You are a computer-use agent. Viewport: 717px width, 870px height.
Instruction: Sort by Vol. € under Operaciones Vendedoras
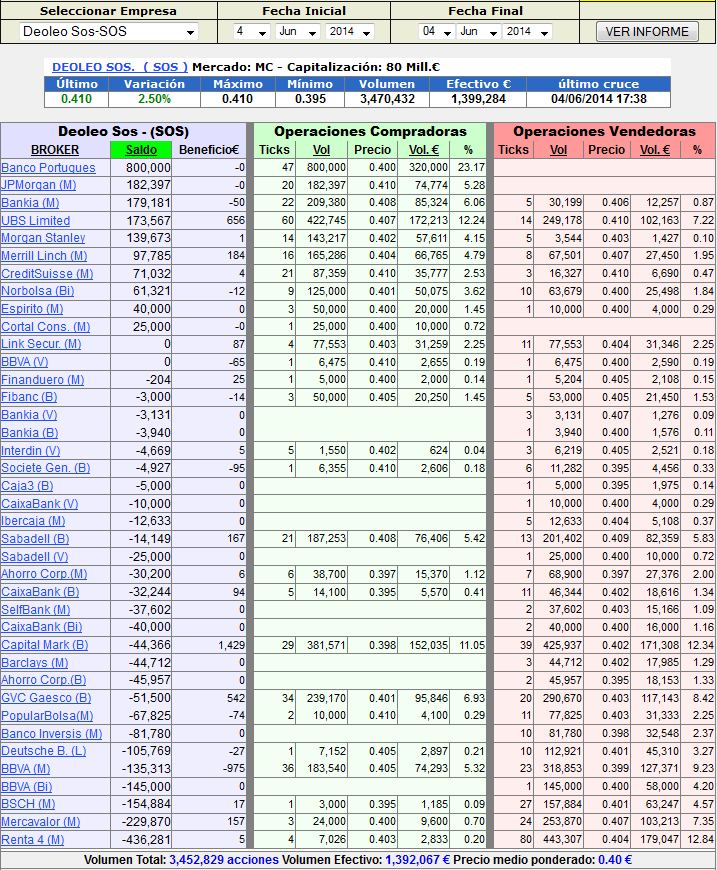[655, 150]
